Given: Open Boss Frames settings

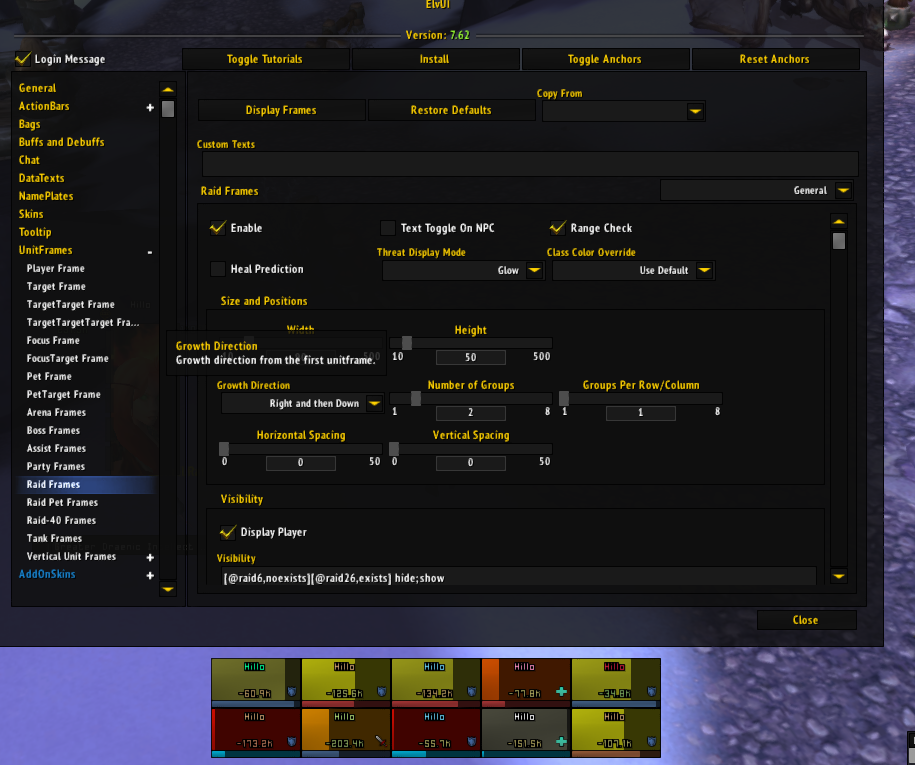Looking at the screenshot, I should pos(53,431).
